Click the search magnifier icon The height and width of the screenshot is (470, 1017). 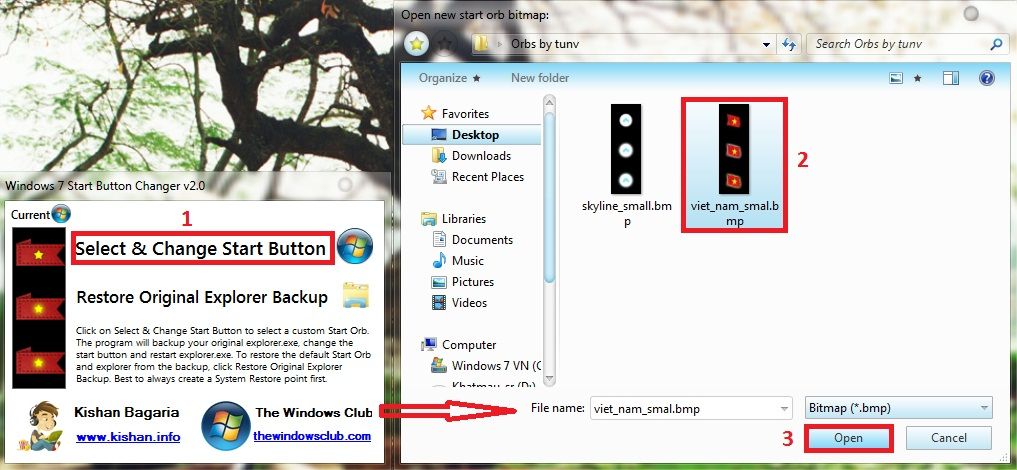coord(996,44)
